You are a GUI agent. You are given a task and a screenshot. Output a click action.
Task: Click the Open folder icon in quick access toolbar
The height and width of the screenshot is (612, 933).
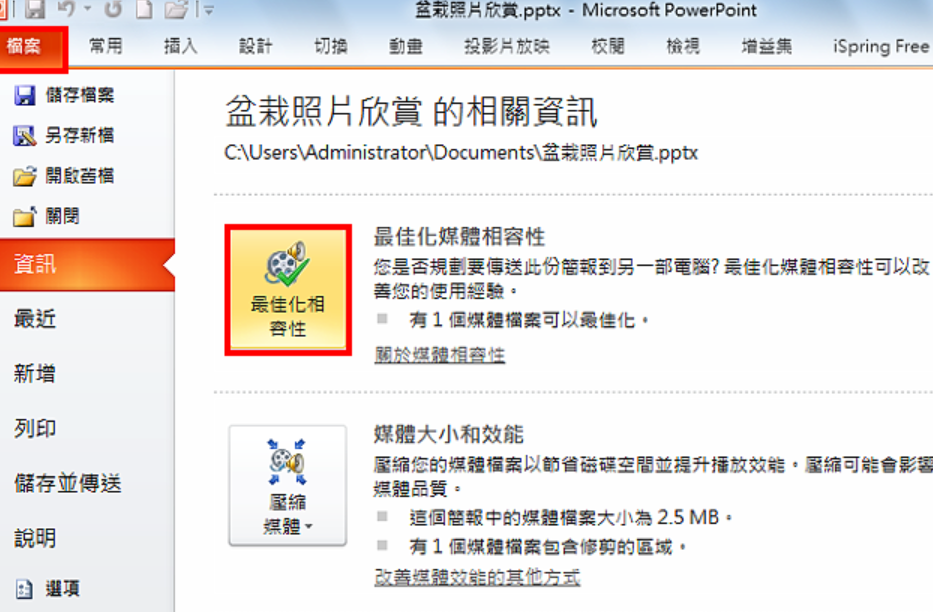pyautogui.click(x=176, y=9)
